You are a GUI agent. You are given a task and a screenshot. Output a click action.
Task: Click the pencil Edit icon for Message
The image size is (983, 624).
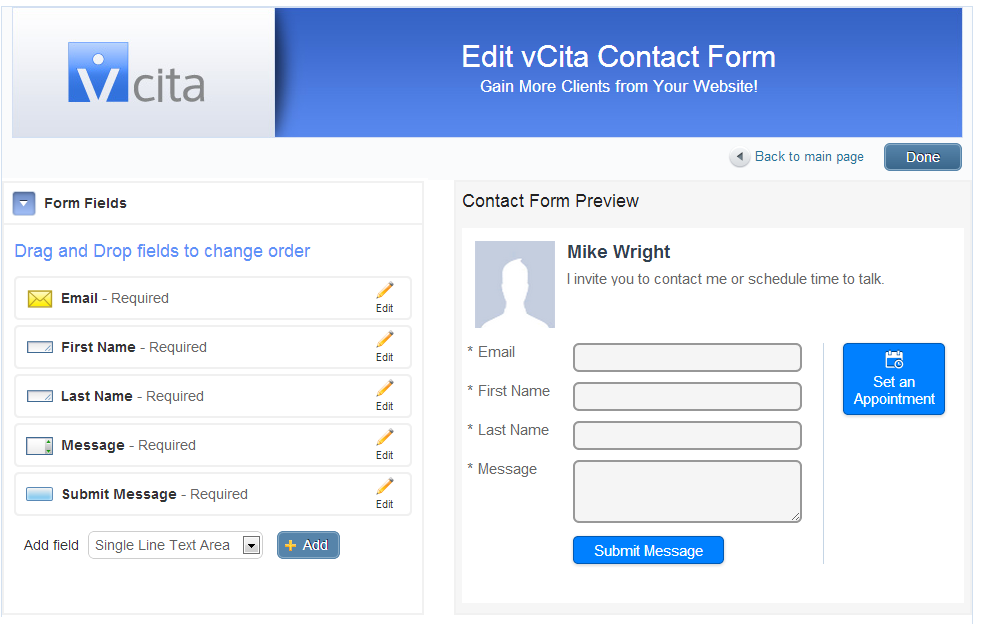click(385, 444)
